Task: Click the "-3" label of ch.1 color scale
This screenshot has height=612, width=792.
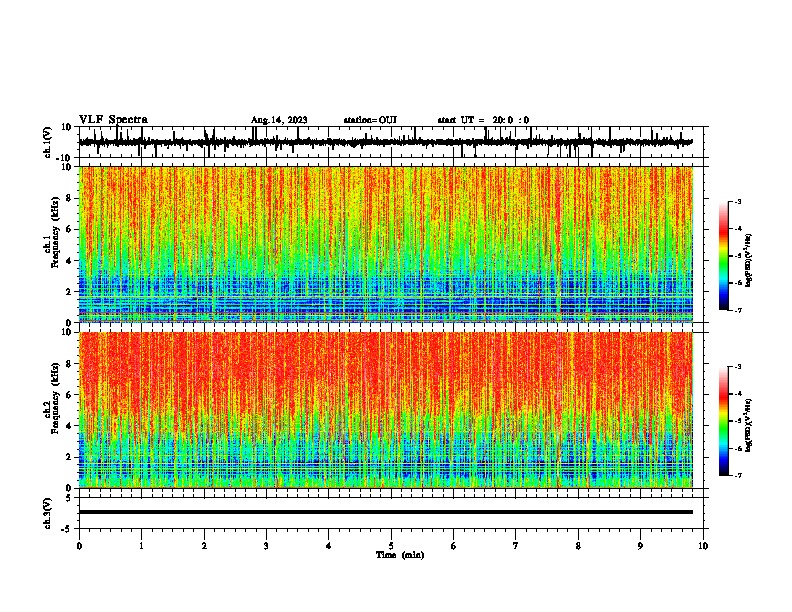Action: (737, 201)
